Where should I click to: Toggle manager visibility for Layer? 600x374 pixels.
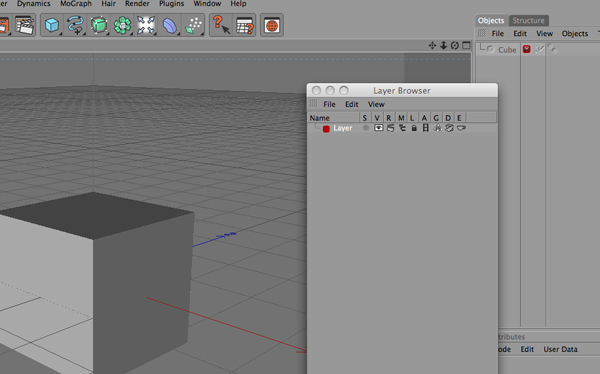[402, 128]
